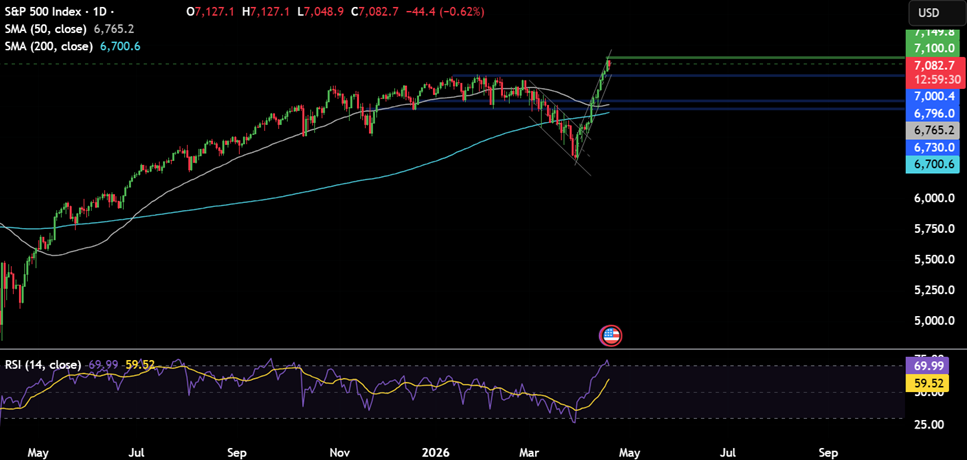
Task: Click the Nov label on time axis
Action: (343, 452)
